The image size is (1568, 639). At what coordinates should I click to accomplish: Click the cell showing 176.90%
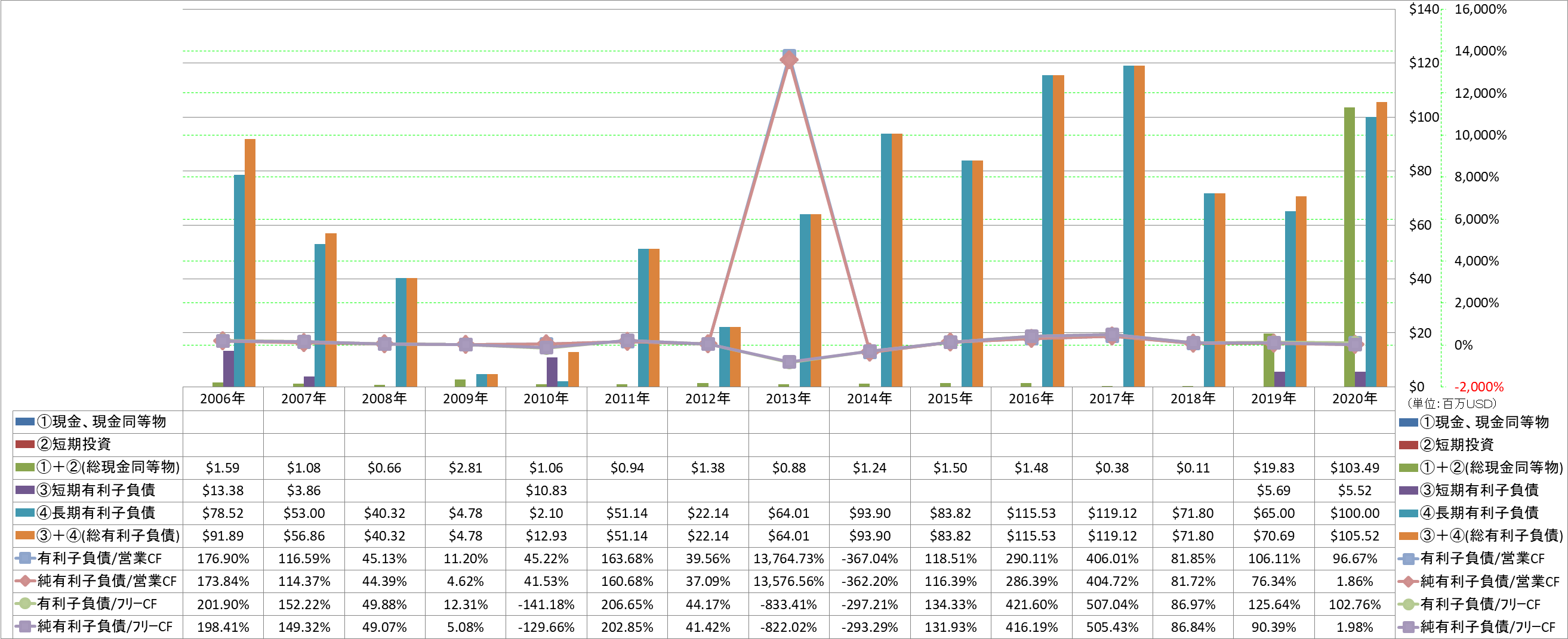tap(223, 558)
